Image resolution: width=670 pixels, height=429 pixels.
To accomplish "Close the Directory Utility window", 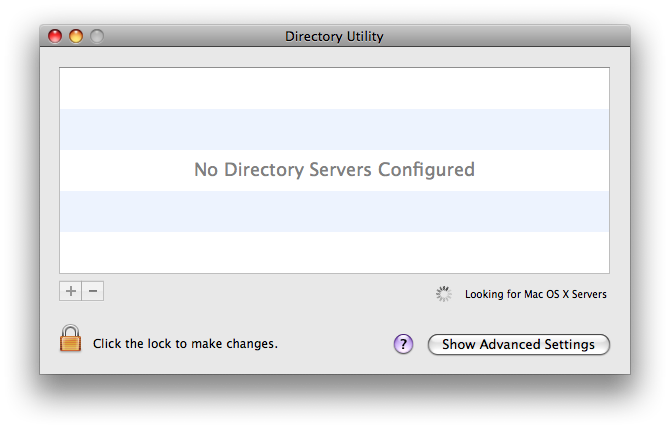I will [x=56, y=36].
